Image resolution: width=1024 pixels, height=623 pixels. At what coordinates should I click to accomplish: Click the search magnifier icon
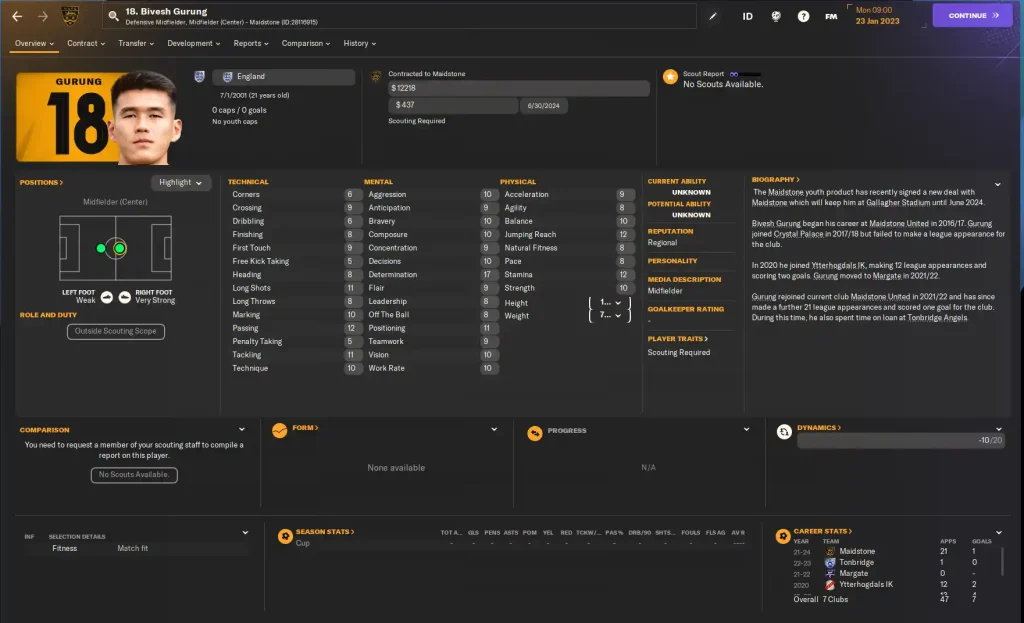(x=113, y=16)
